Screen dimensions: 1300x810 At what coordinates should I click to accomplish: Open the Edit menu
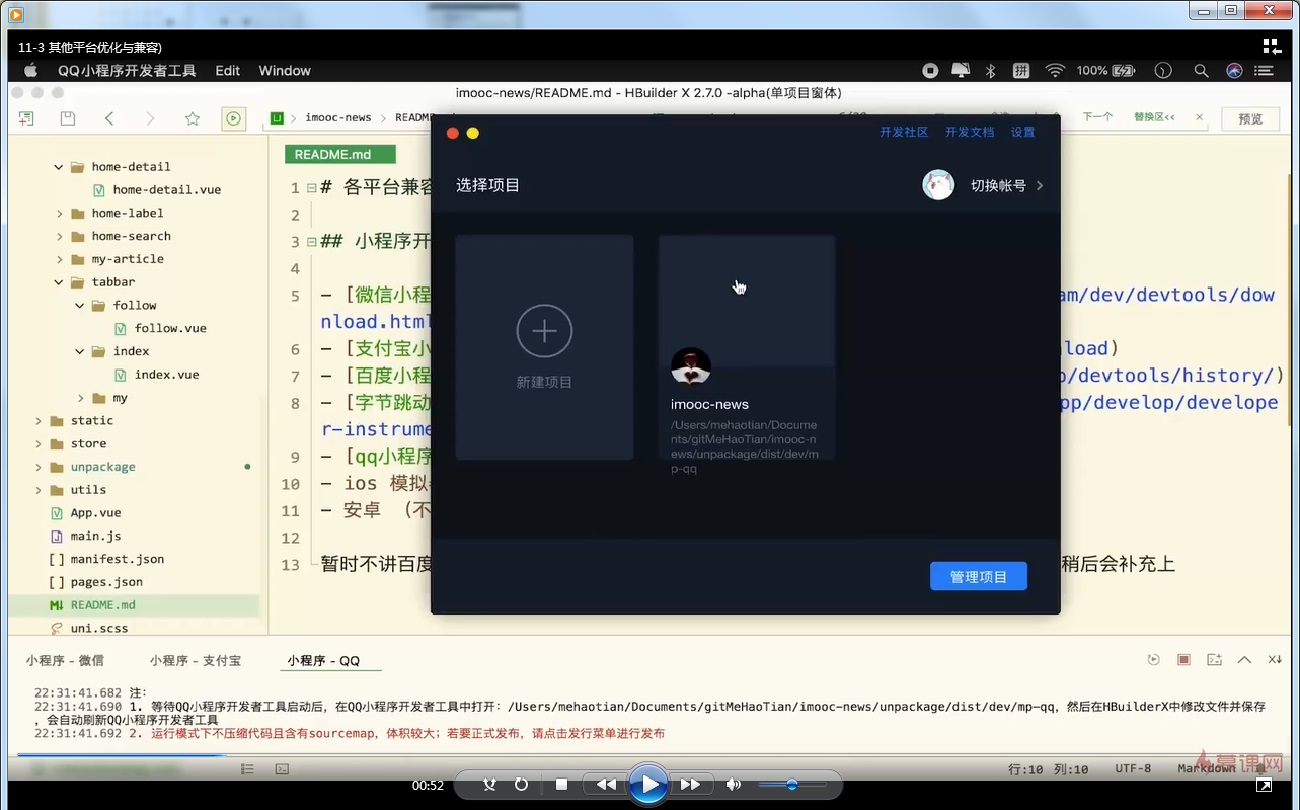(x=228, y=70)
